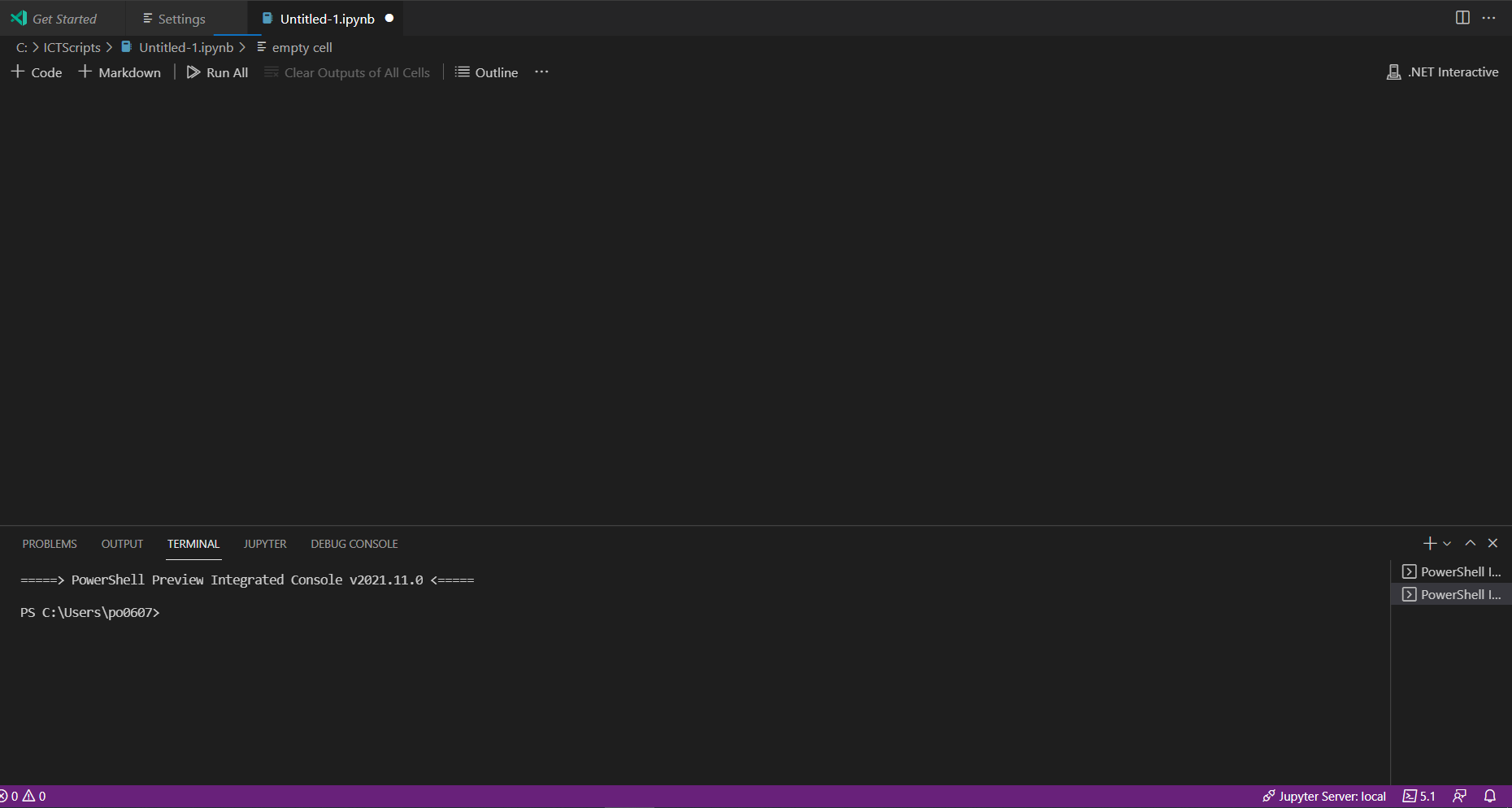Screen dimensions: 1512x808
Task: Click the PowerShell 5.1 status bar item
Action: pos(1419,796)
